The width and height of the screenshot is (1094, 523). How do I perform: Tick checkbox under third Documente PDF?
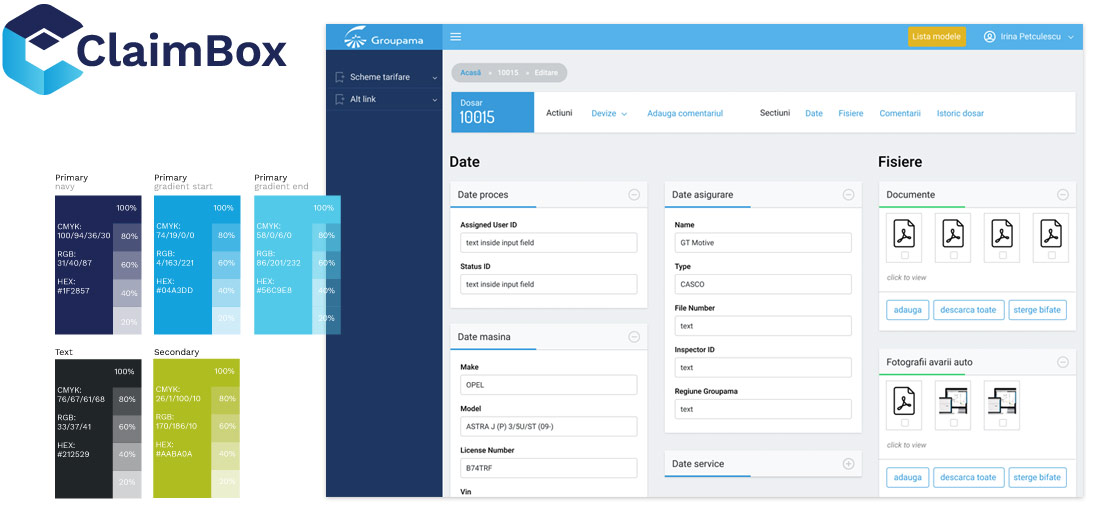(x=1003, y=255)
